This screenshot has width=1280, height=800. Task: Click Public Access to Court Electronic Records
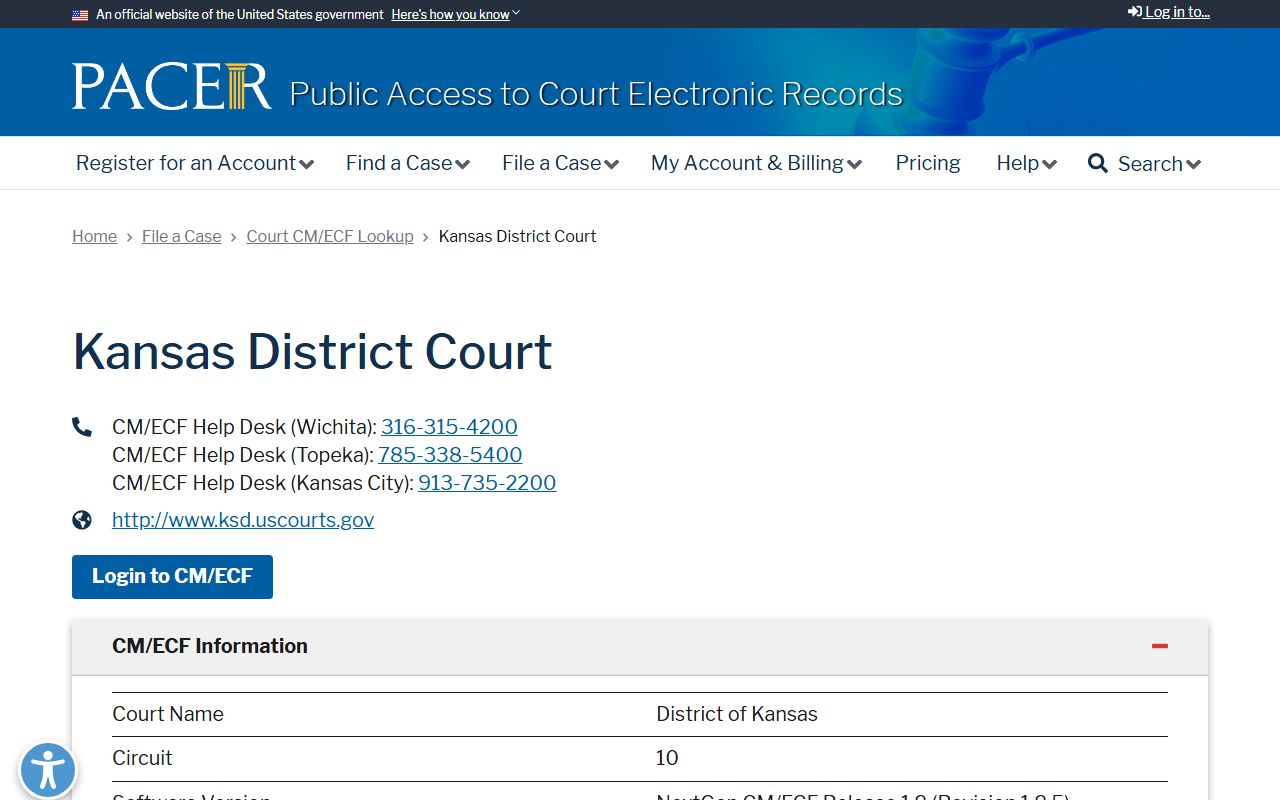pos(596,94)
